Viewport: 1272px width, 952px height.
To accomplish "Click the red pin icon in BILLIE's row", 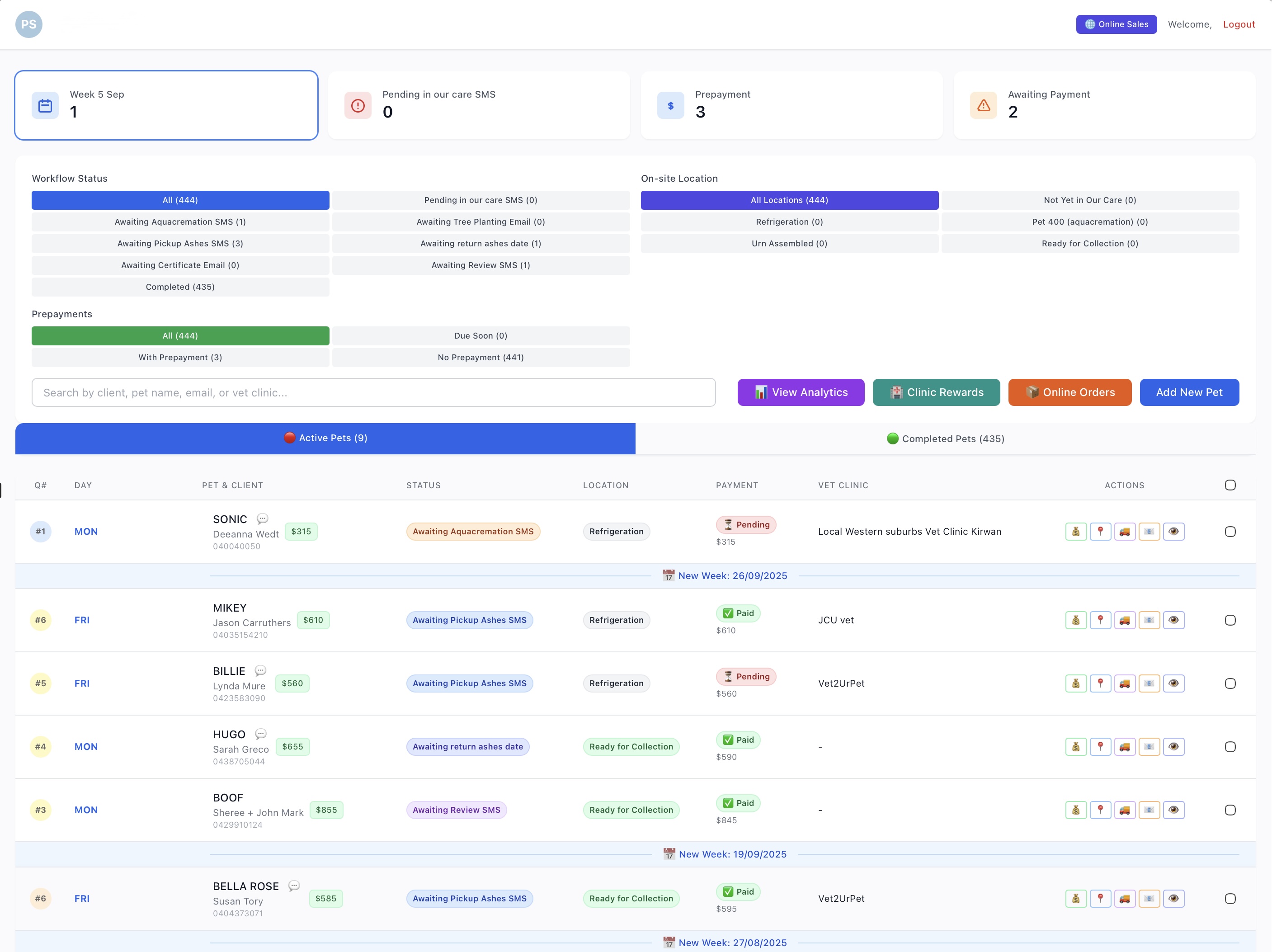I will click(x=1100, y=683).
